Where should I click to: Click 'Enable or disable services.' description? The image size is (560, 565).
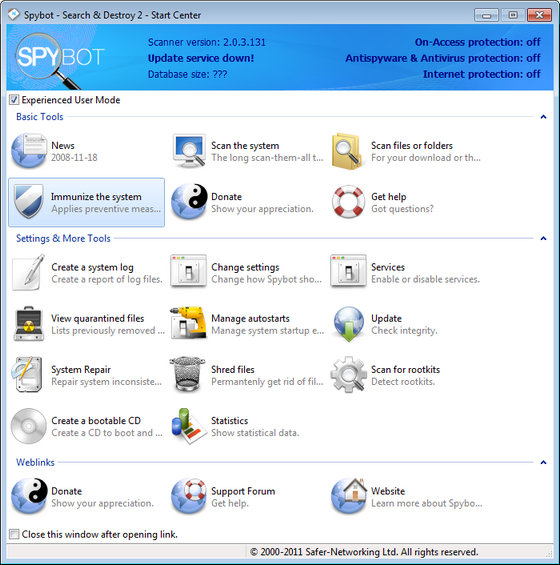(x=425, y=279)
